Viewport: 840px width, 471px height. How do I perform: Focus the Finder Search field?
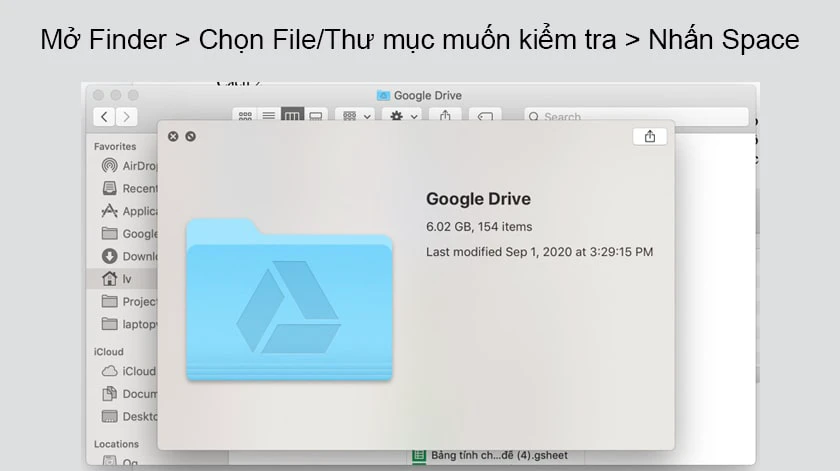tap(636, 116)
